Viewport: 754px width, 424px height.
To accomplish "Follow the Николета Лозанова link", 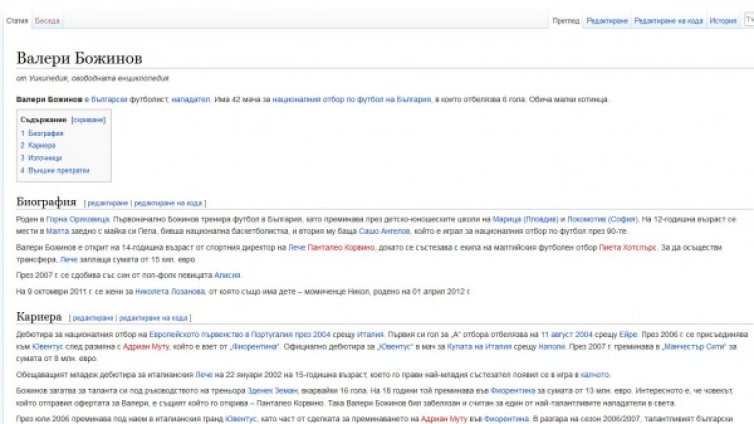I will click(x=170, y=291).
